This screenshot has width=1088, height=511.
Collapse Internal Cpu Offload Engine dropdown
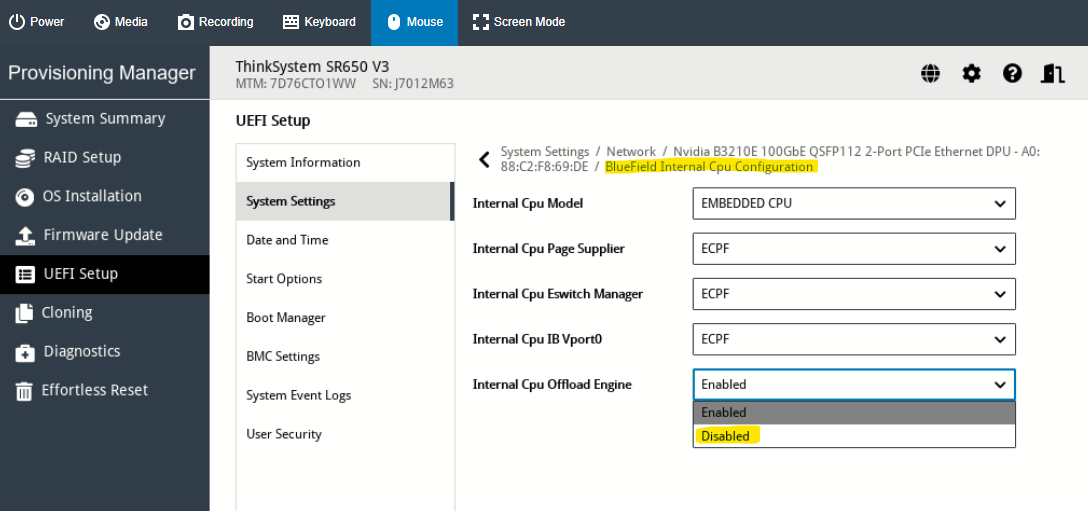854,385
